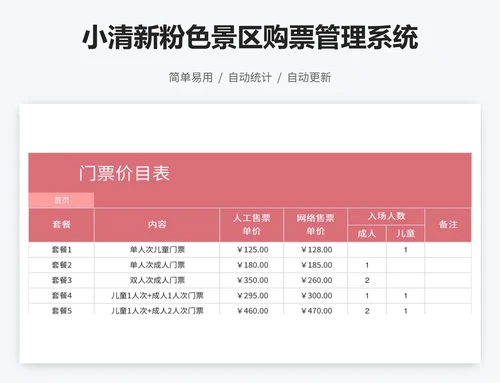Click the 备注 cell in 套餐3 row
Image resolution: width=500 pixels, height=383 pixels.
point(448,280)
